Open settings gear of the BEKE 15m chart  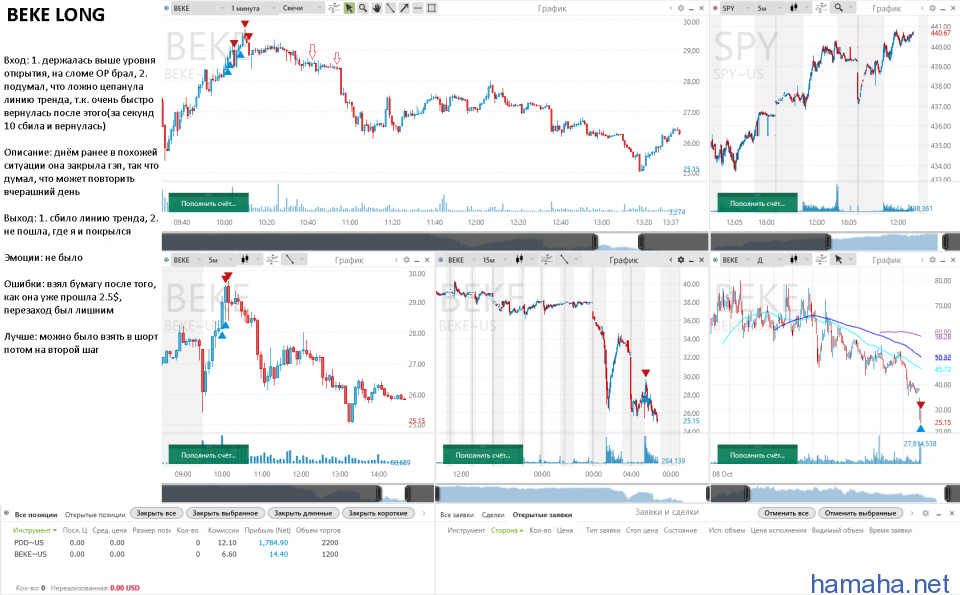[x=680, y=260]
